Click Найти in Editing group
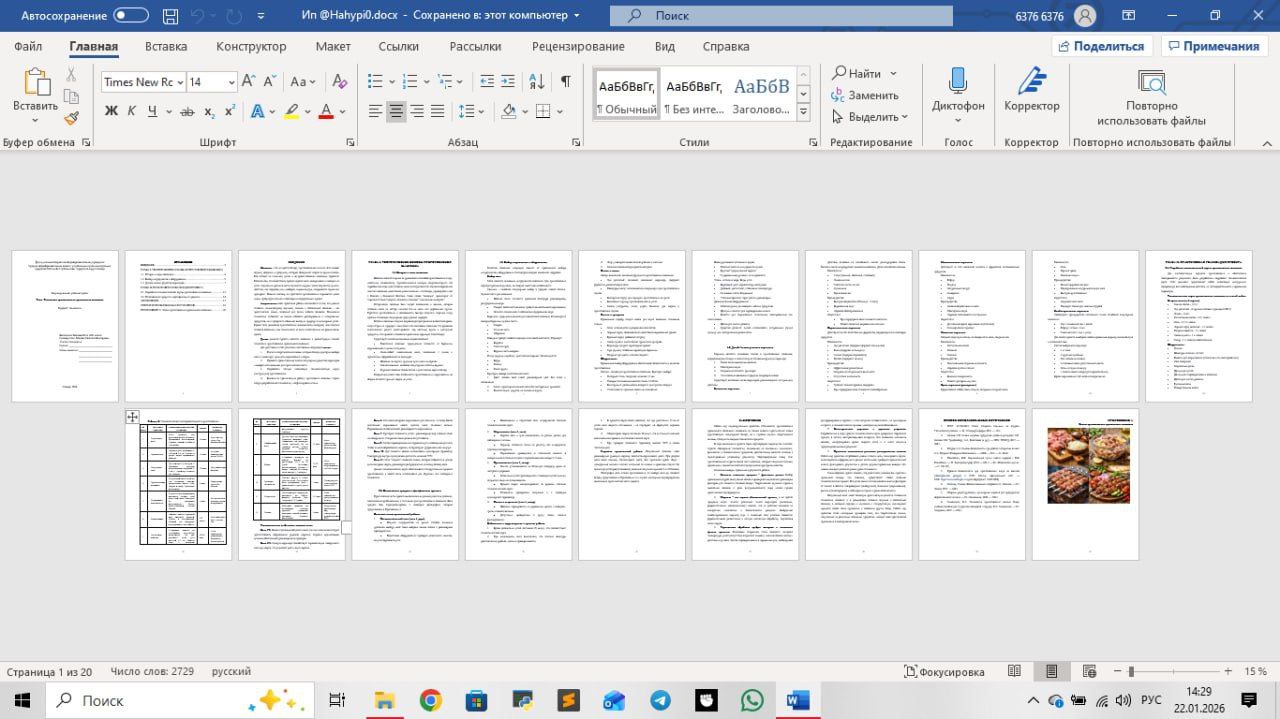The width and height of the screenshot is (1280, 719). coord(863,73)
